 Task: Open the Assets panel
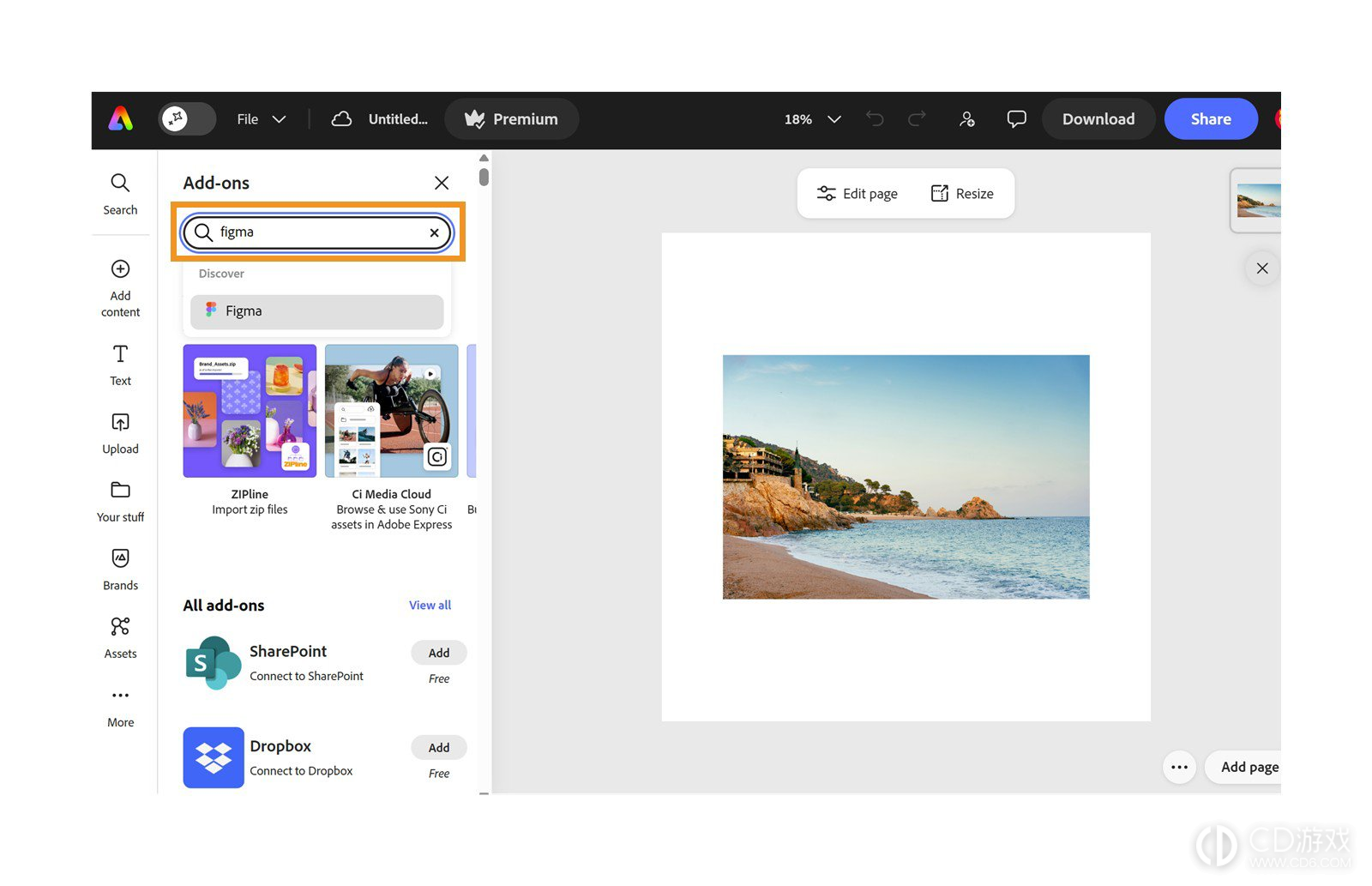(120, 638)
